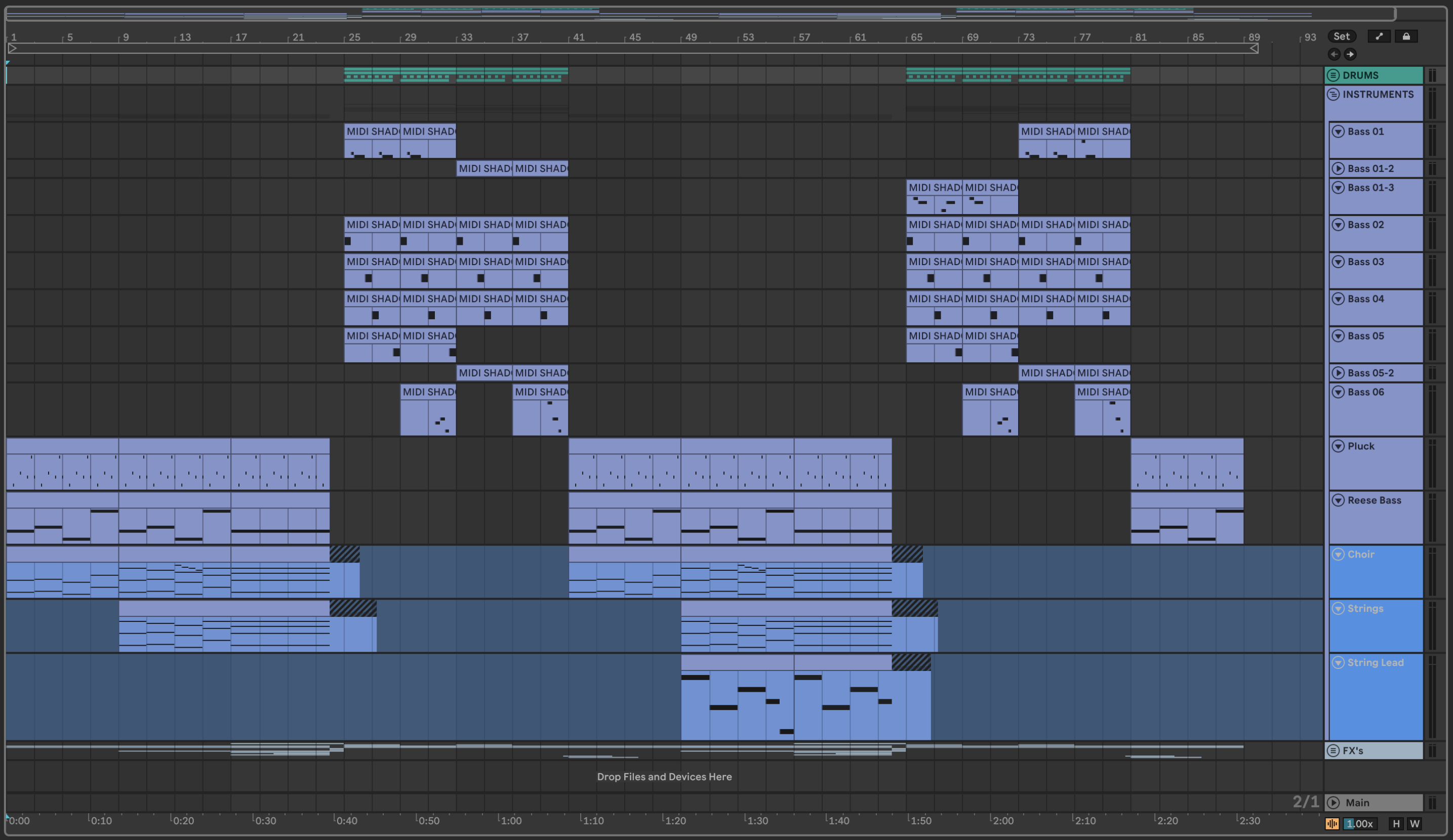This screenshot has width=1453, height=840.
Task: Click the loop start bracket in the ruler
Action: coord(12,49)
